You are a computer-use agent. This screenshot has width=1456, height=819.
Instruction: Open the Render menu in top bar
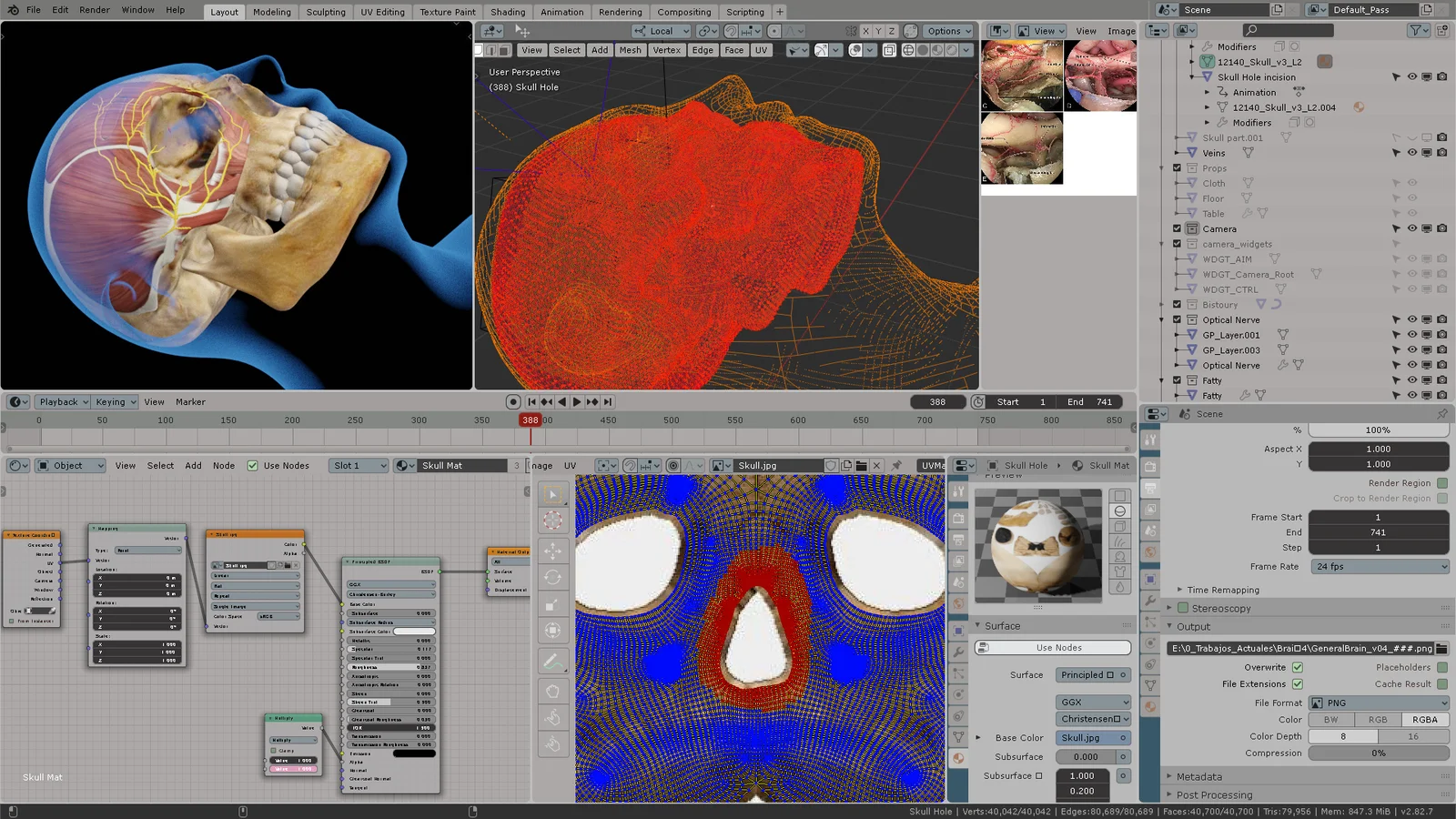point(95,10)
